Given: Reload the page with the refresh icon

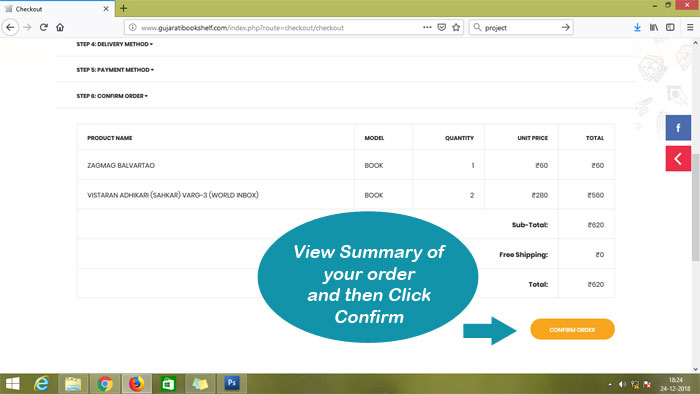Looking at the screenshot, I should [43, 27].
